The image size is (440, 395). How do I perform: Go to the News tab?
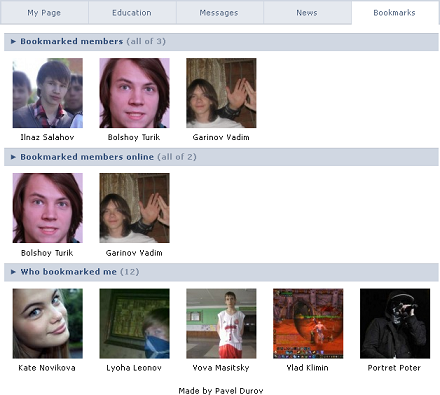pyautogui.click(x=307, y=13)
